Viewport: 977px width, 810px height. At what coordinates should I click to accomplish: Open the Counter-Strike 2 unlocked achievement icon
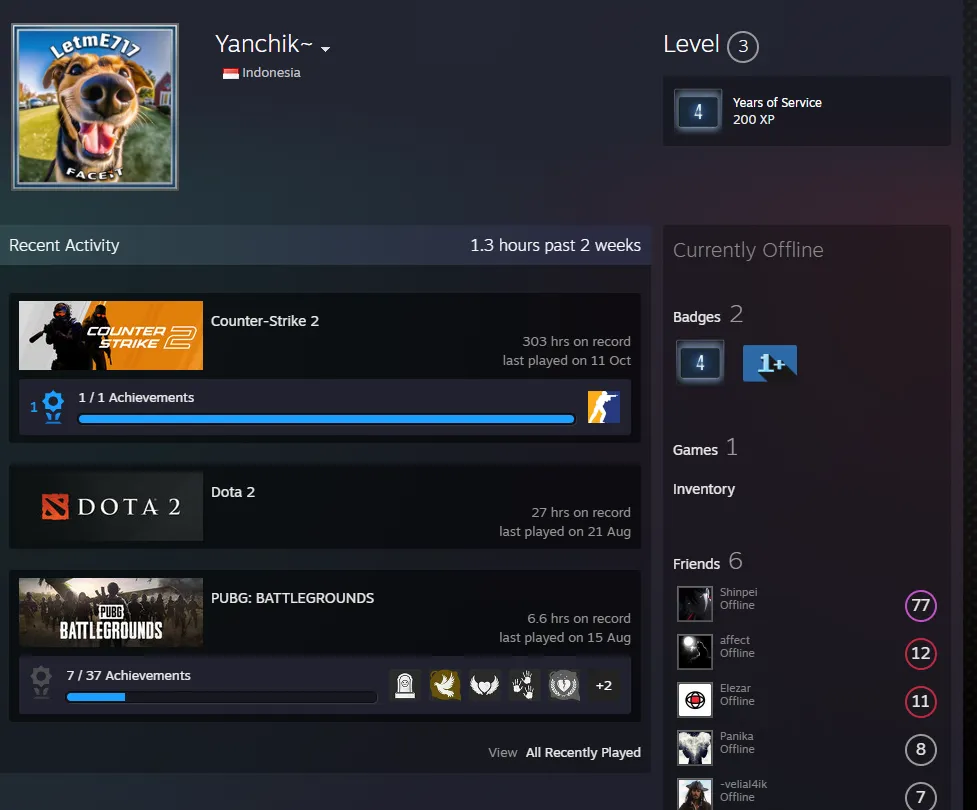(x=604, y=407)
